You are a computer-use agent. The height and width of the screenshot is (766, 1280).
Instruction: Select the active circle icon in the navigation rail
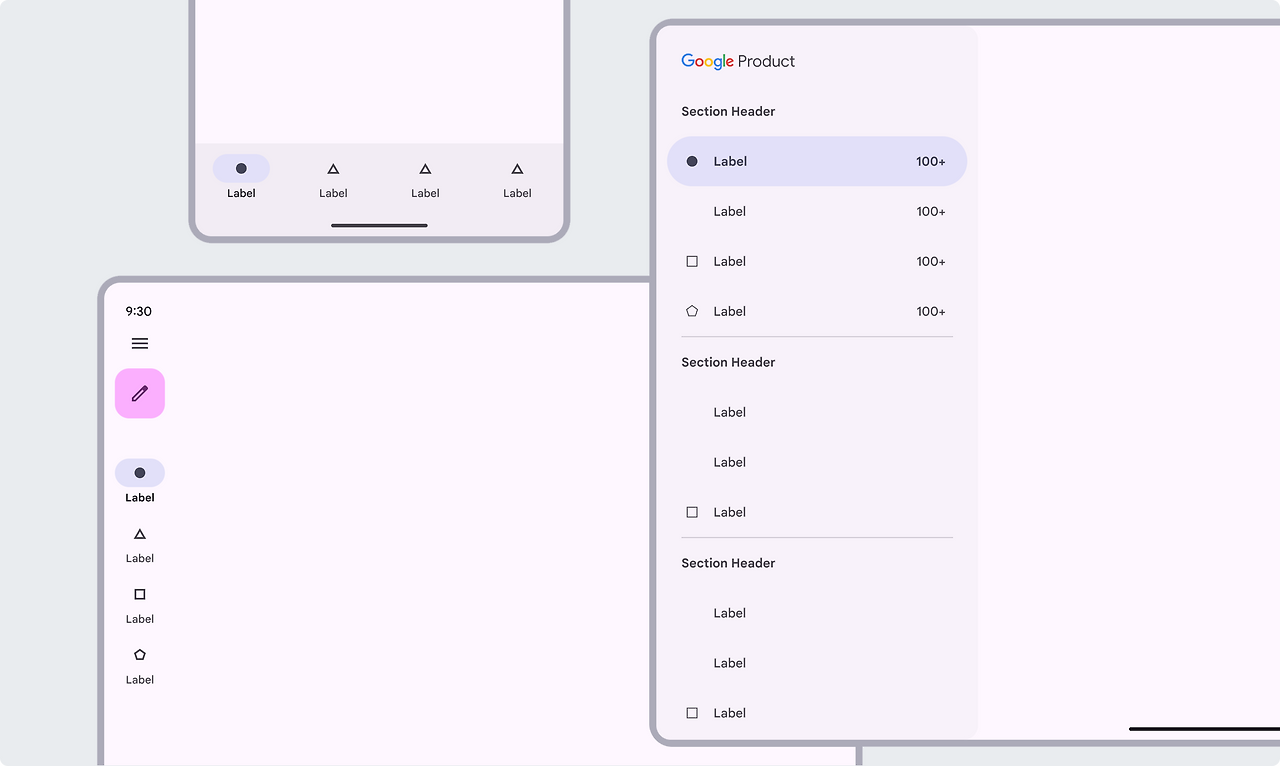140,473
